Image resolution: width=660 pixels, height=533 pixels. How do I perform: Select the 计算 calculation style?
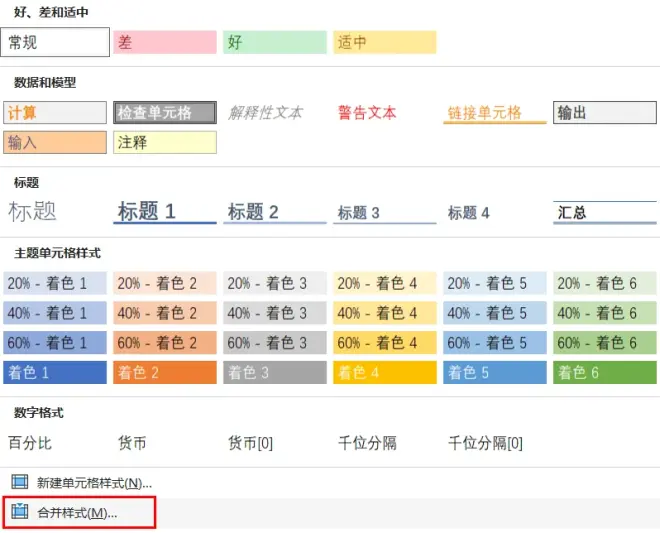pos(55,112)
